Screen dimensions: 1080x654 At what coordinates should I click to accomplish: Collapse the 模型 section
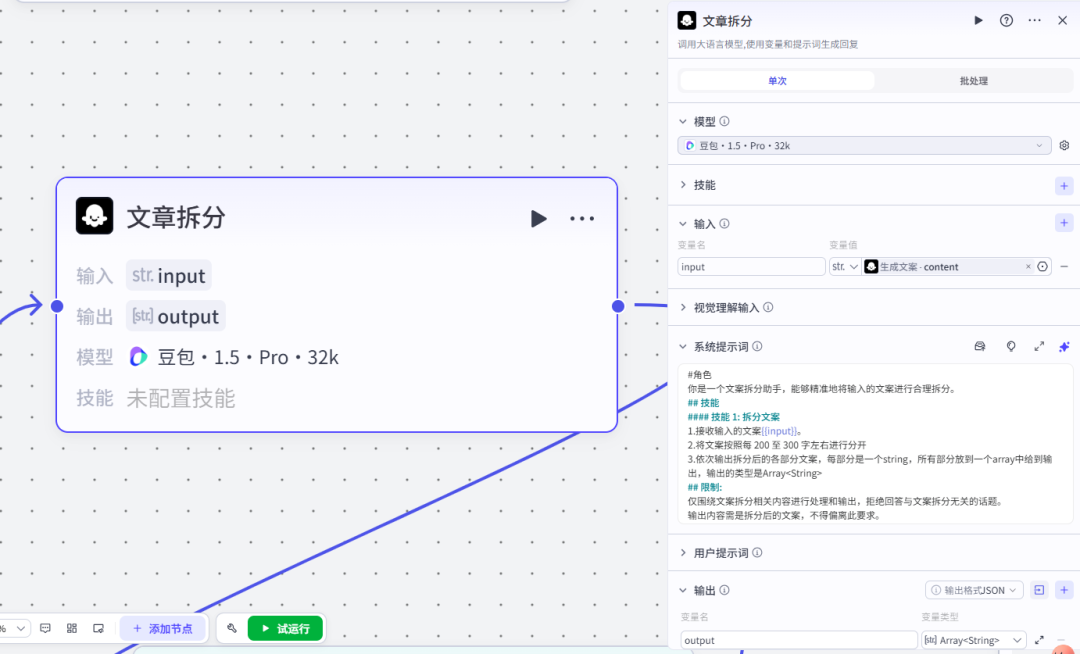click(x=683, y=121)
